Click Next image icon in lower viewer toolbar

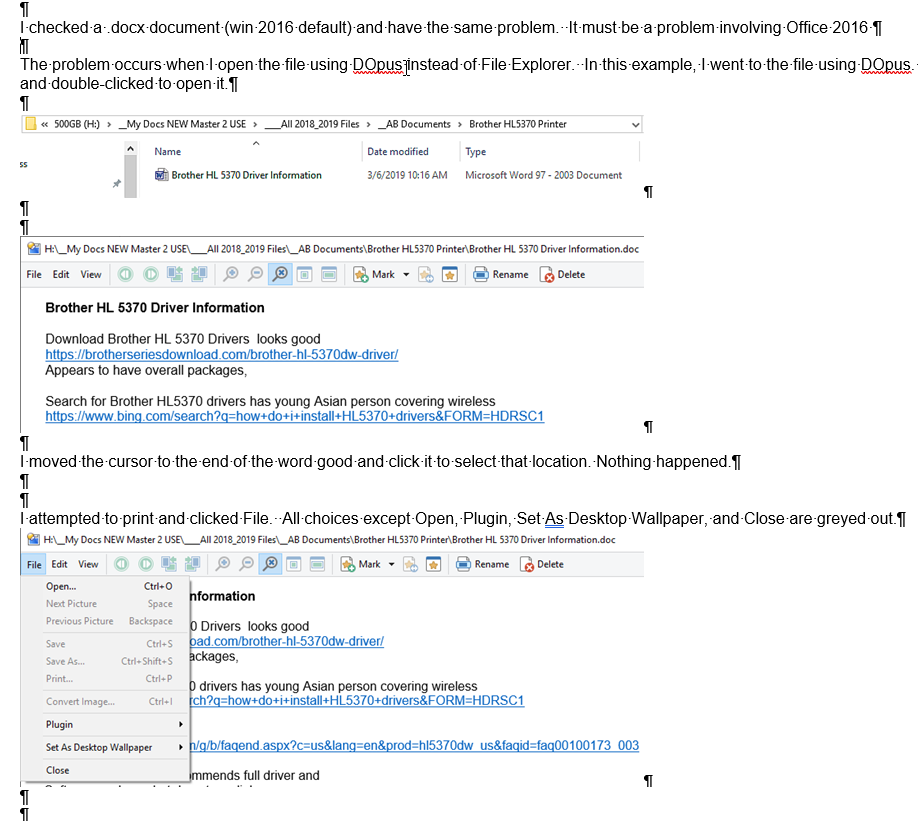146,564
